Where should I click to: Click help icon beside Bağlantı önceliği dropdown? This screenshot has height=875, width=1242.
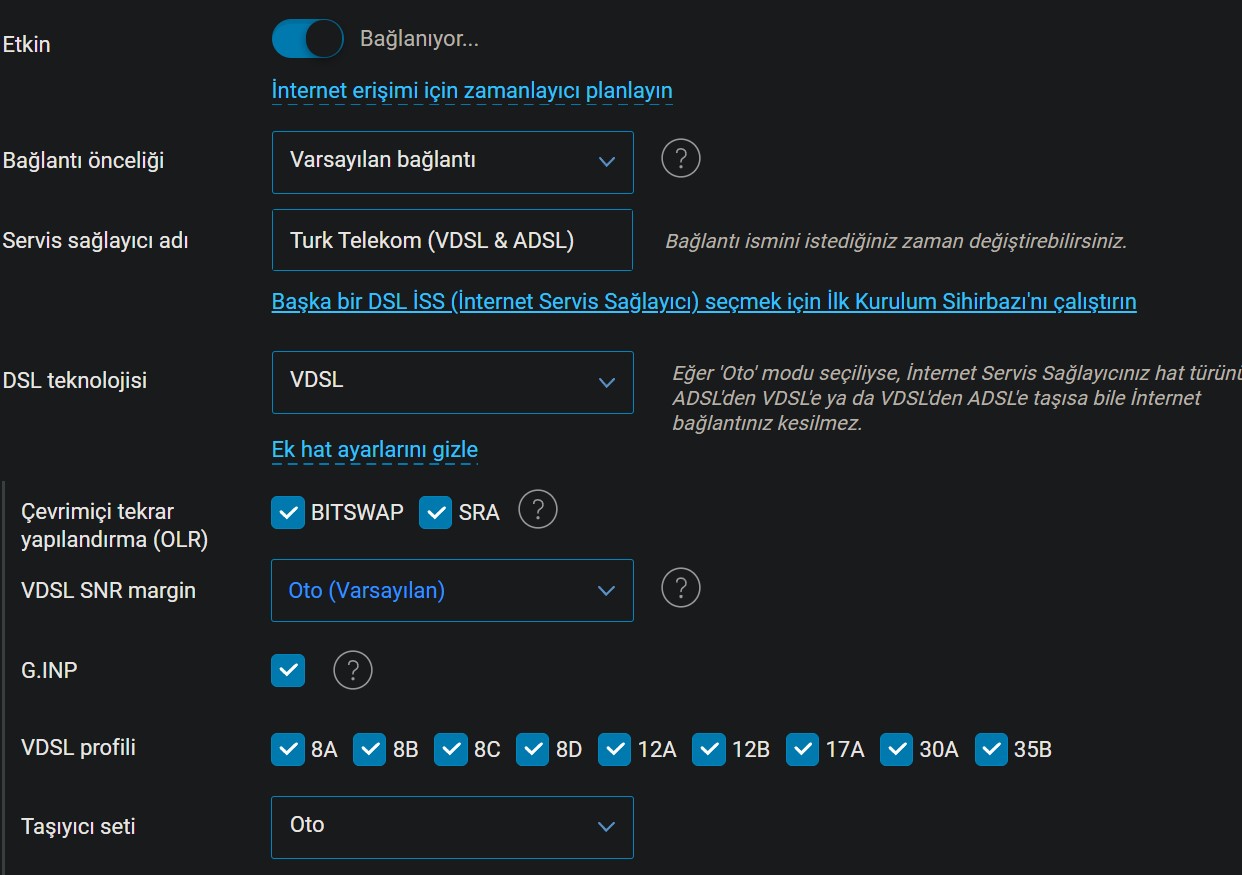(681, 158)
